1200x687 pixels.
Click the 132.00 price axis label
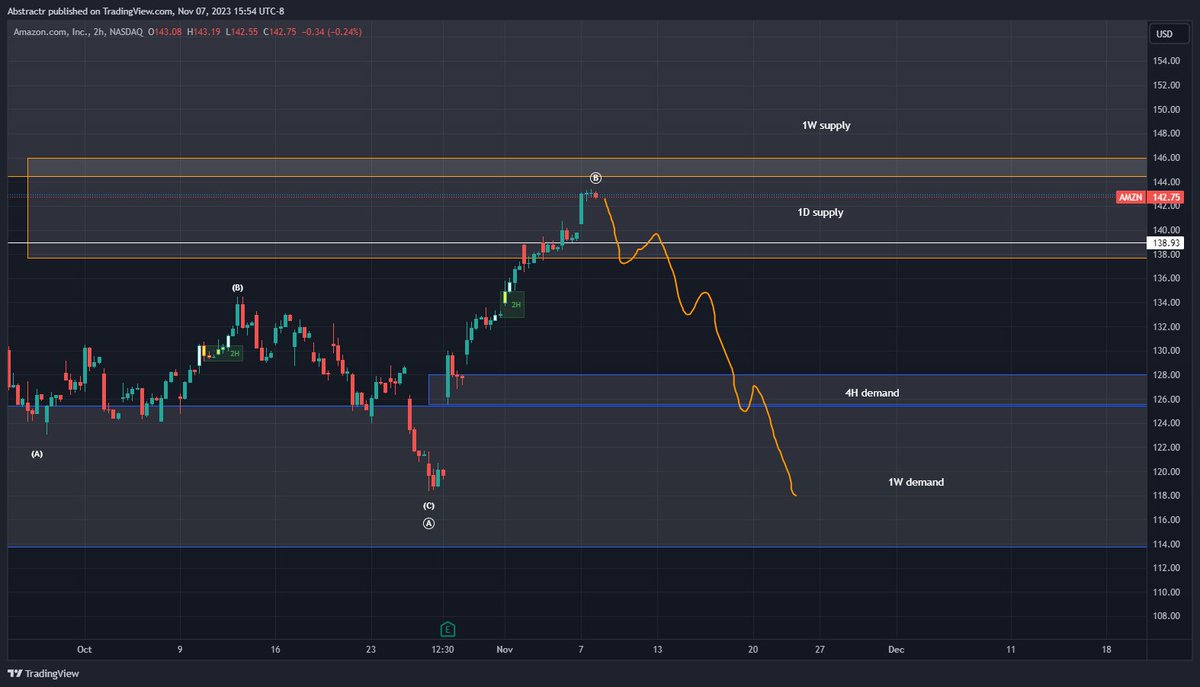click(1166, 327)
